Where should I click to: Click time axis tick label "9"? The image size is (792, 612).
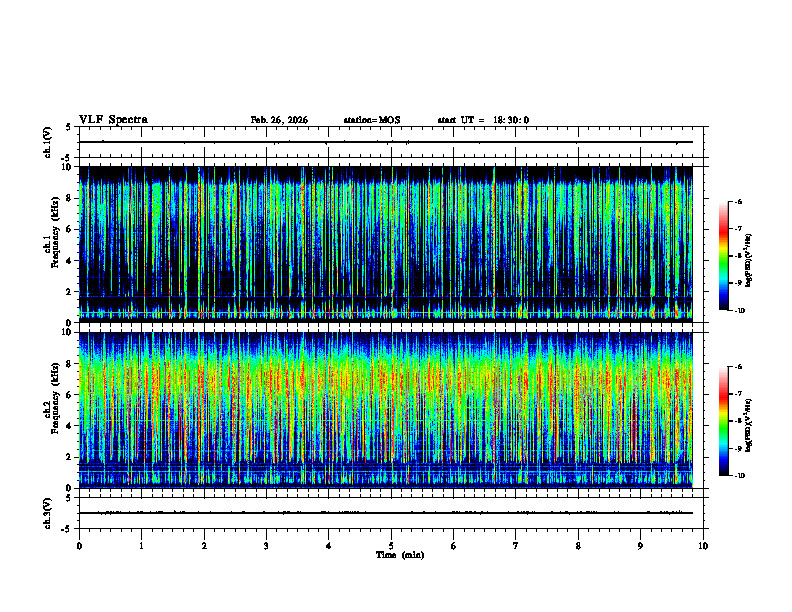pyautogui.click(x=640, y=546)
